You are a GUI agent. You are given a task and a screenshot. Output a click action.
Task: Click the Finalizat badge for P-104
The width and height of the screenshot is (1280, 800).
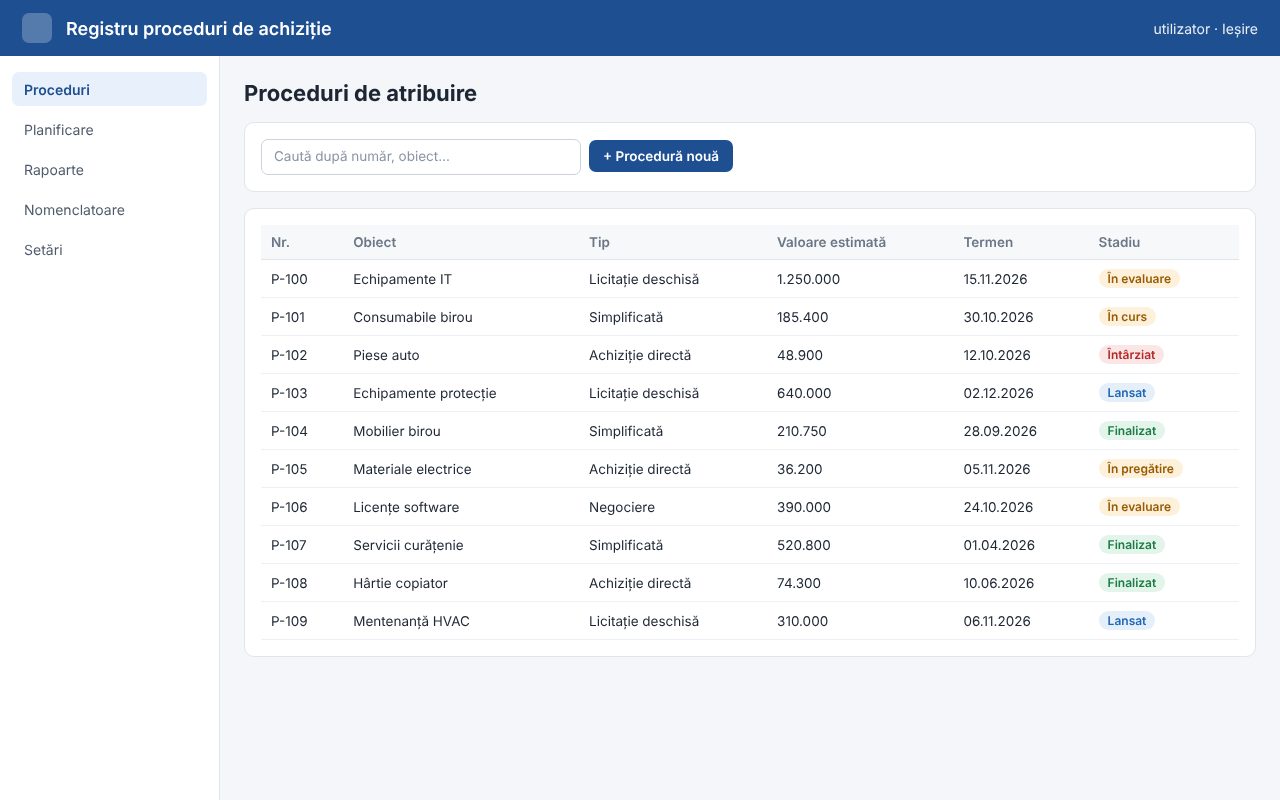[1132, 431]
